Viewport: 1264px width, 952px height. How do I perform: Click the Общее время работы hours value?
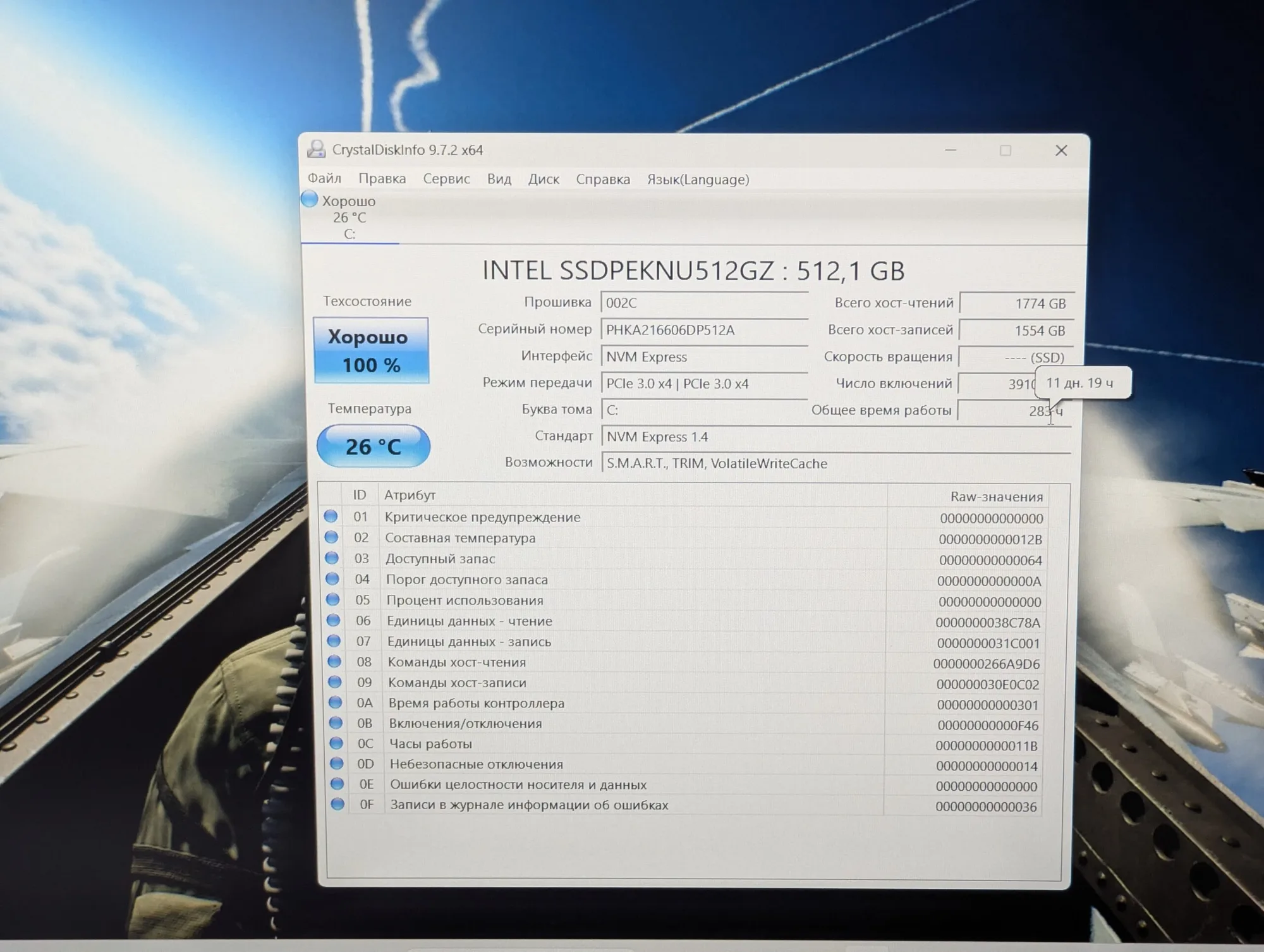click(x=1014, y=411)
